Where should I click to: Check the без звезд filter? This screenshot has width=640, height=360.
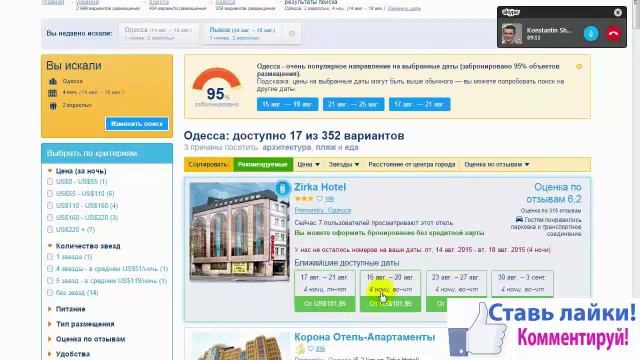(x=50, y=293)
